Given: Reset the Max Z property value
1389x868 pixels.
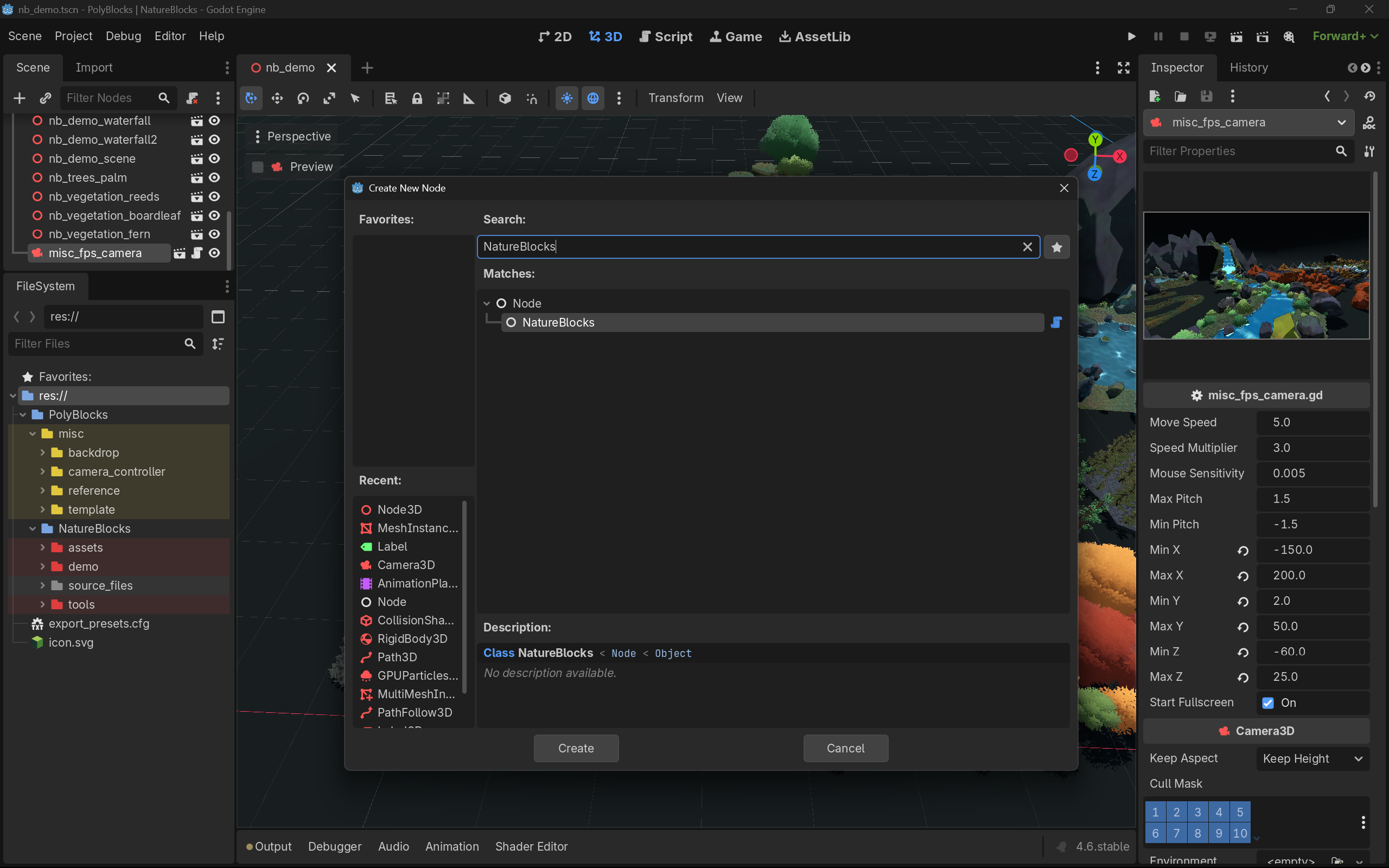Looking at the screenshot, I should pyautogui.click(x=1243, y=678).
